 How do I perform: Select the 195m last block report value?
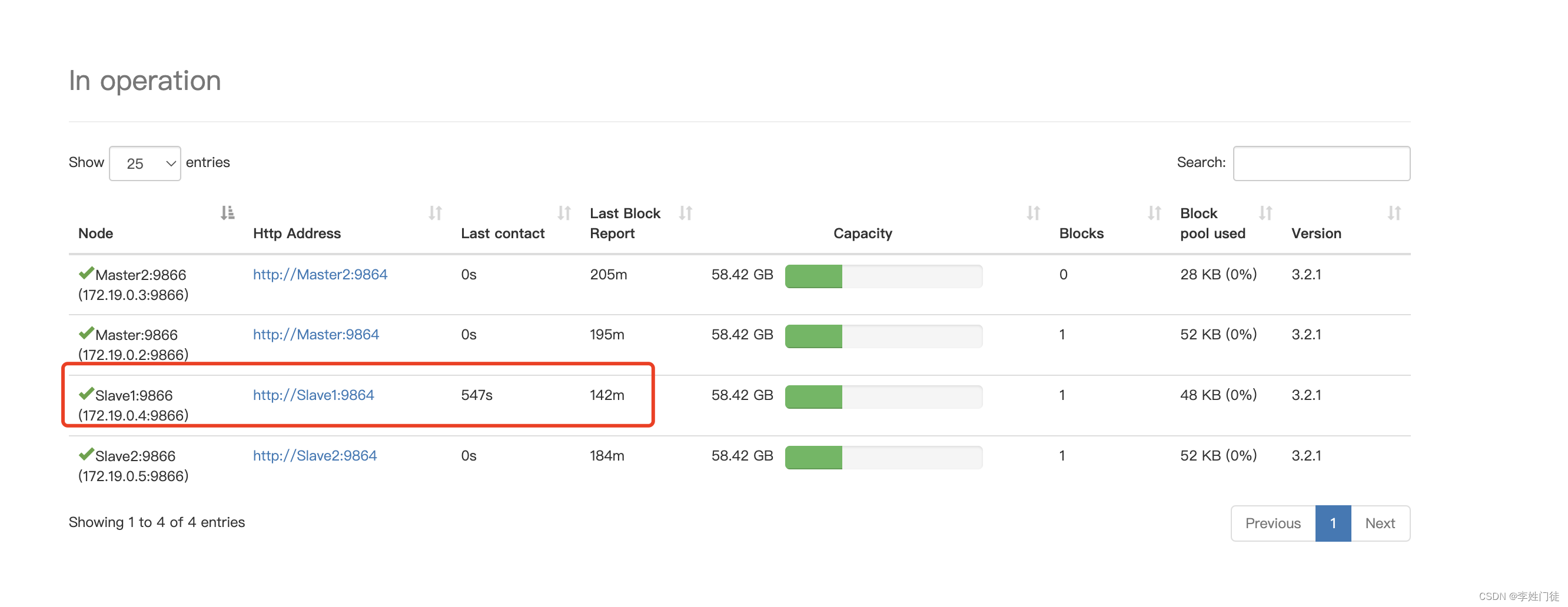pyautogui.click(x=607, y=335)
